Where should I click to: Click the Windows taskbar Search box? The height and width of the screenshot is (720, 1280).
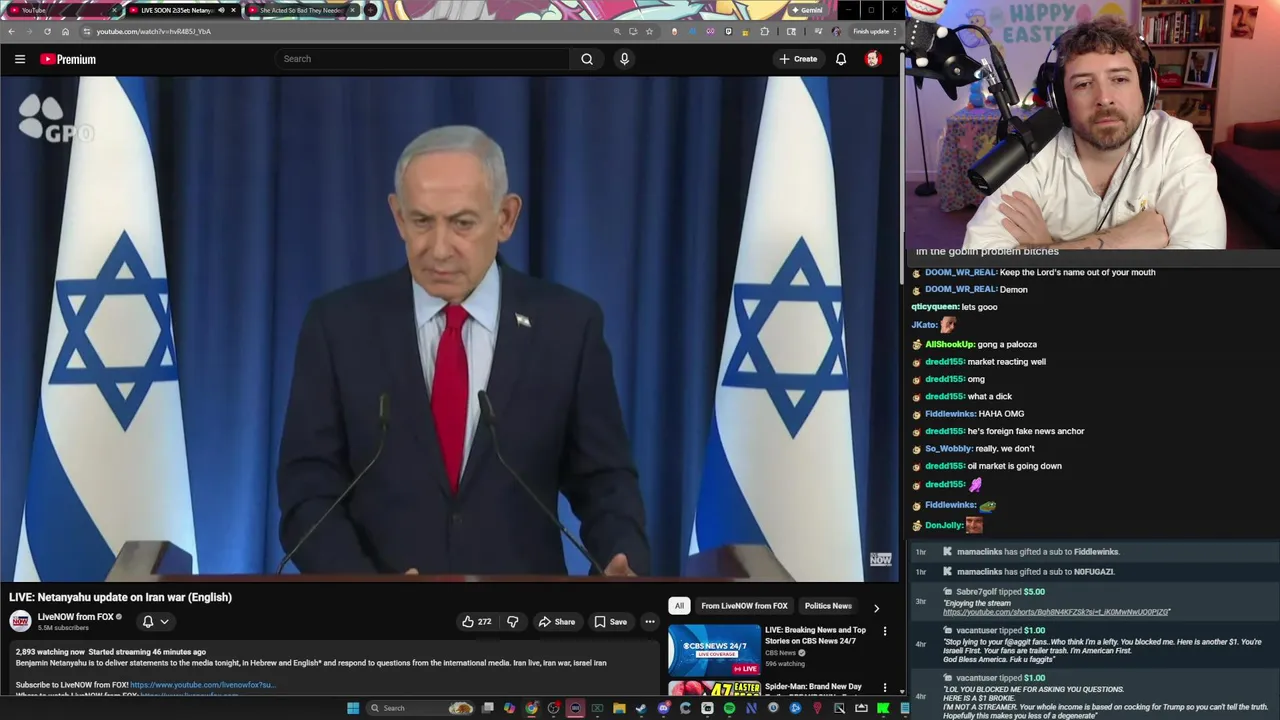pos(420,708)
